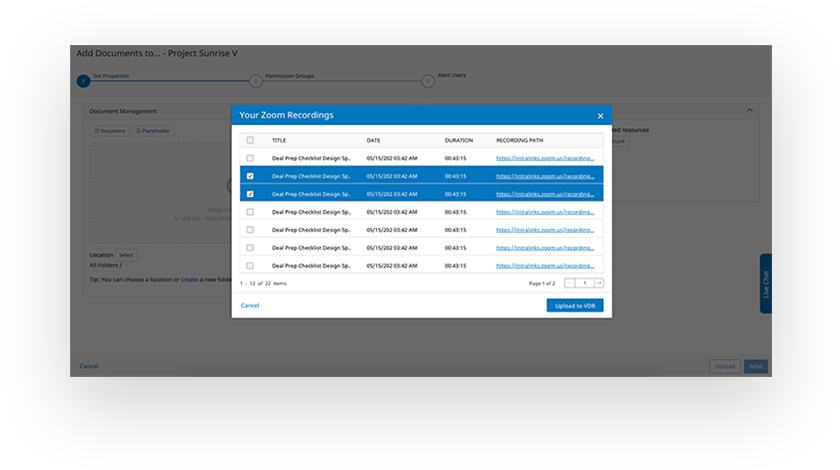The height and width of the screenshot is (470, 840).
Task: Select step 2 Permission Groups circle
Action: click(x=256, y=81)
